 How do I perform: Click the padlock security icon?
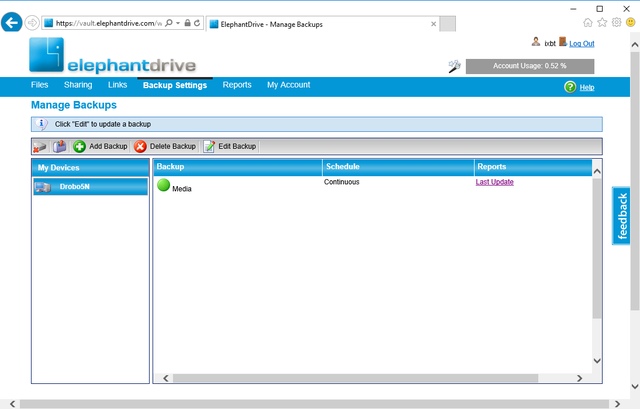187,23
